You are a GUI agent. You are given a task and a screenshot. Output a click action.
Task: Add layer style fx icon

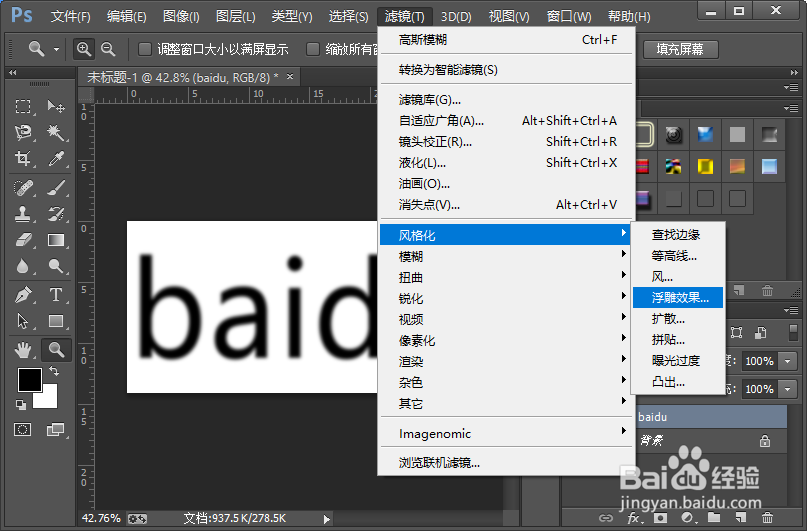pyautogui.click(x=634, y=518)
